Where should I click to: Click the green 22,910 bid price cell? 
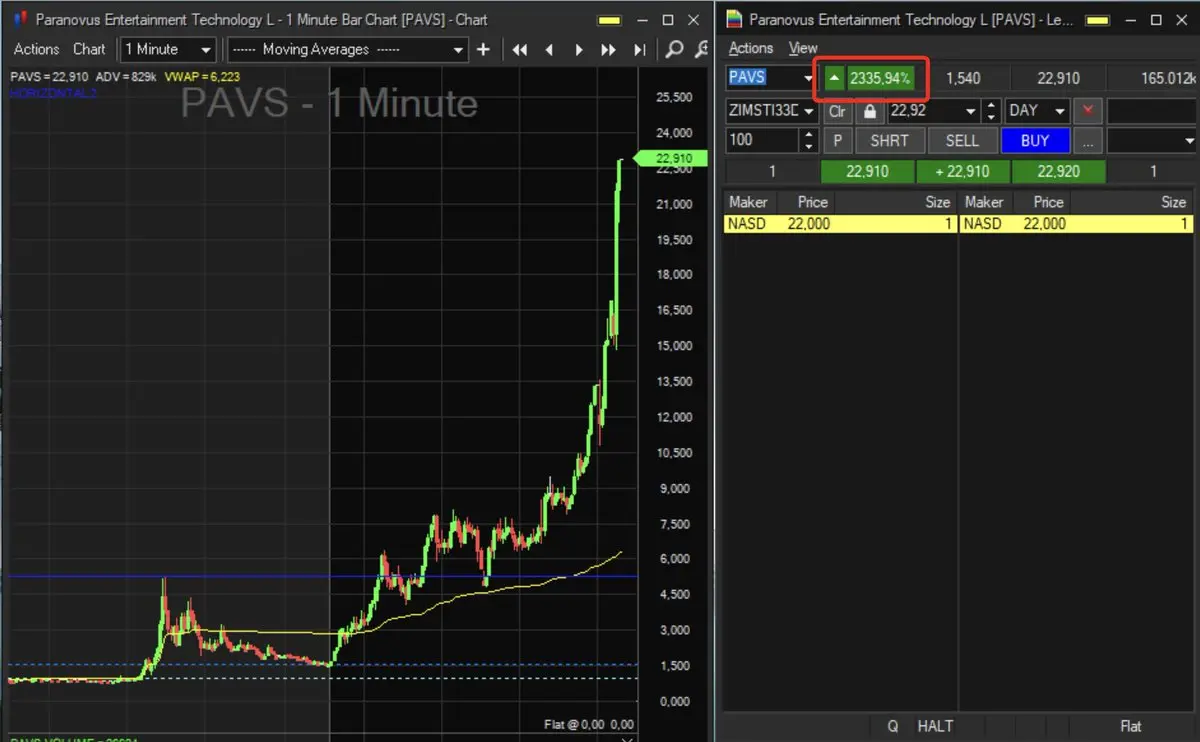coord(867,172)
